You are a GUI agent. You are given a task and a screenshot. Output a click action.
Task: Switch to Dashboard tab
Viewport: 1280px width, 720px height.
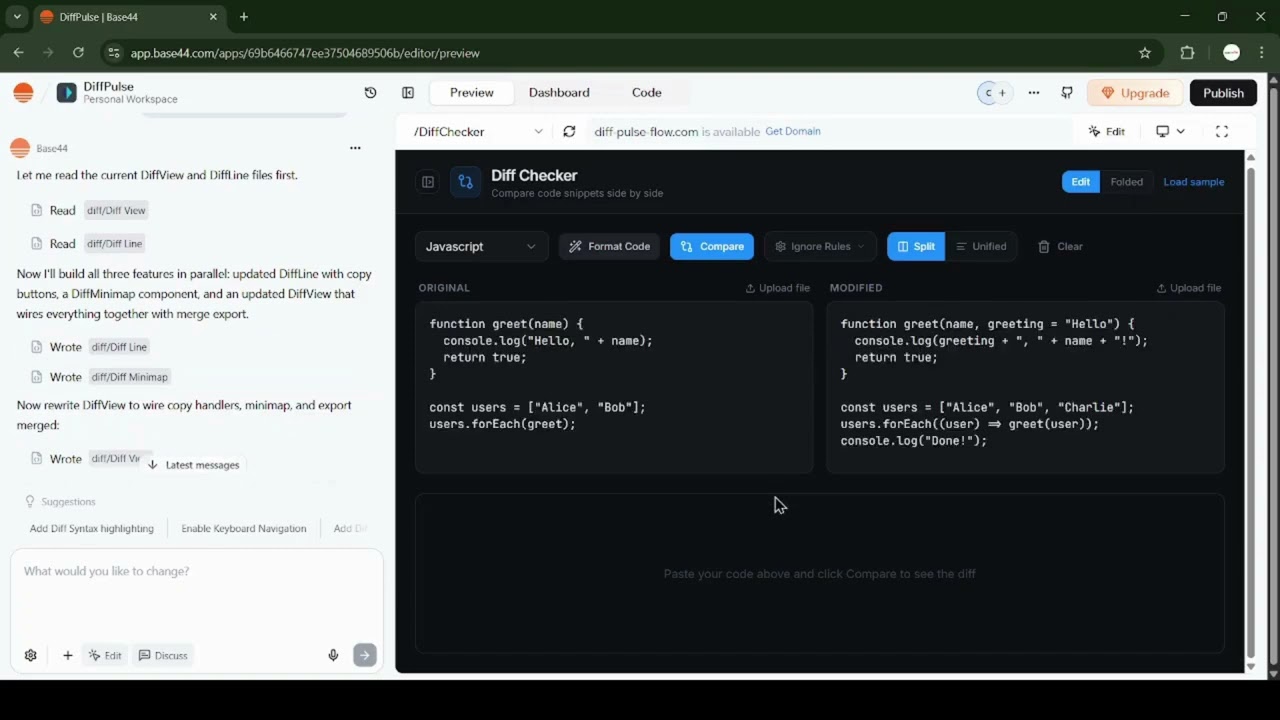click(x=559, y=93)
